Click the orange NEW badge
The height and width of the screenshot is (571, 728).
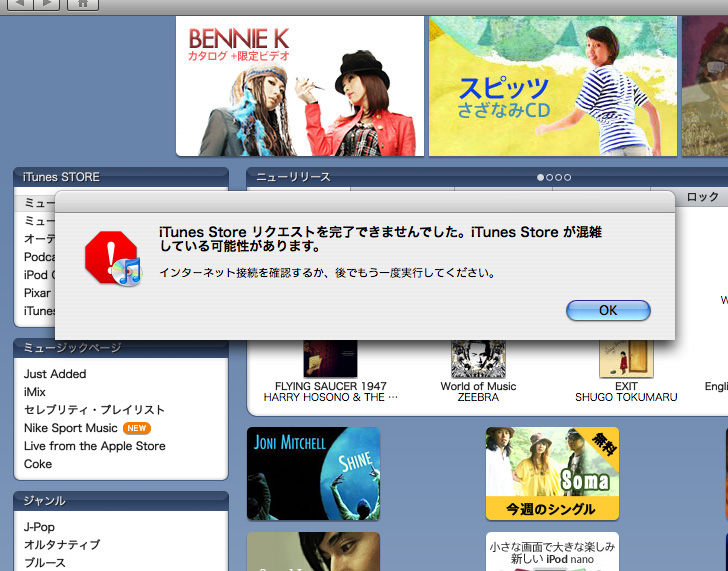pyautogui.click(x=136, y=428)
